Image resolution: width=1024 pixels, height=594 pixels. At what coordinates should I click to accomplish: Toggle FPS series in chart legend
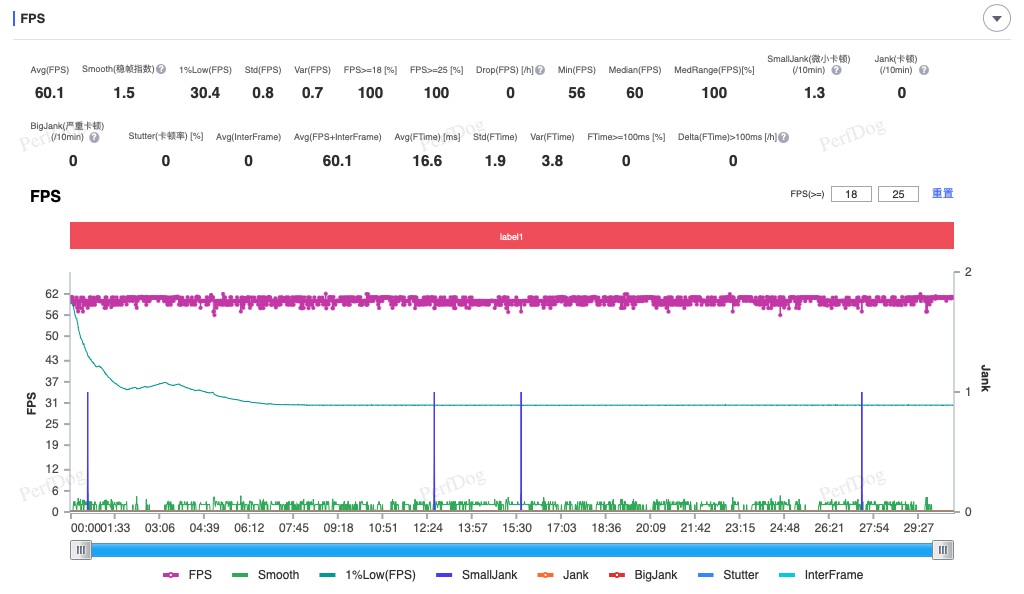pyautogui.click(x=187, y=575)
